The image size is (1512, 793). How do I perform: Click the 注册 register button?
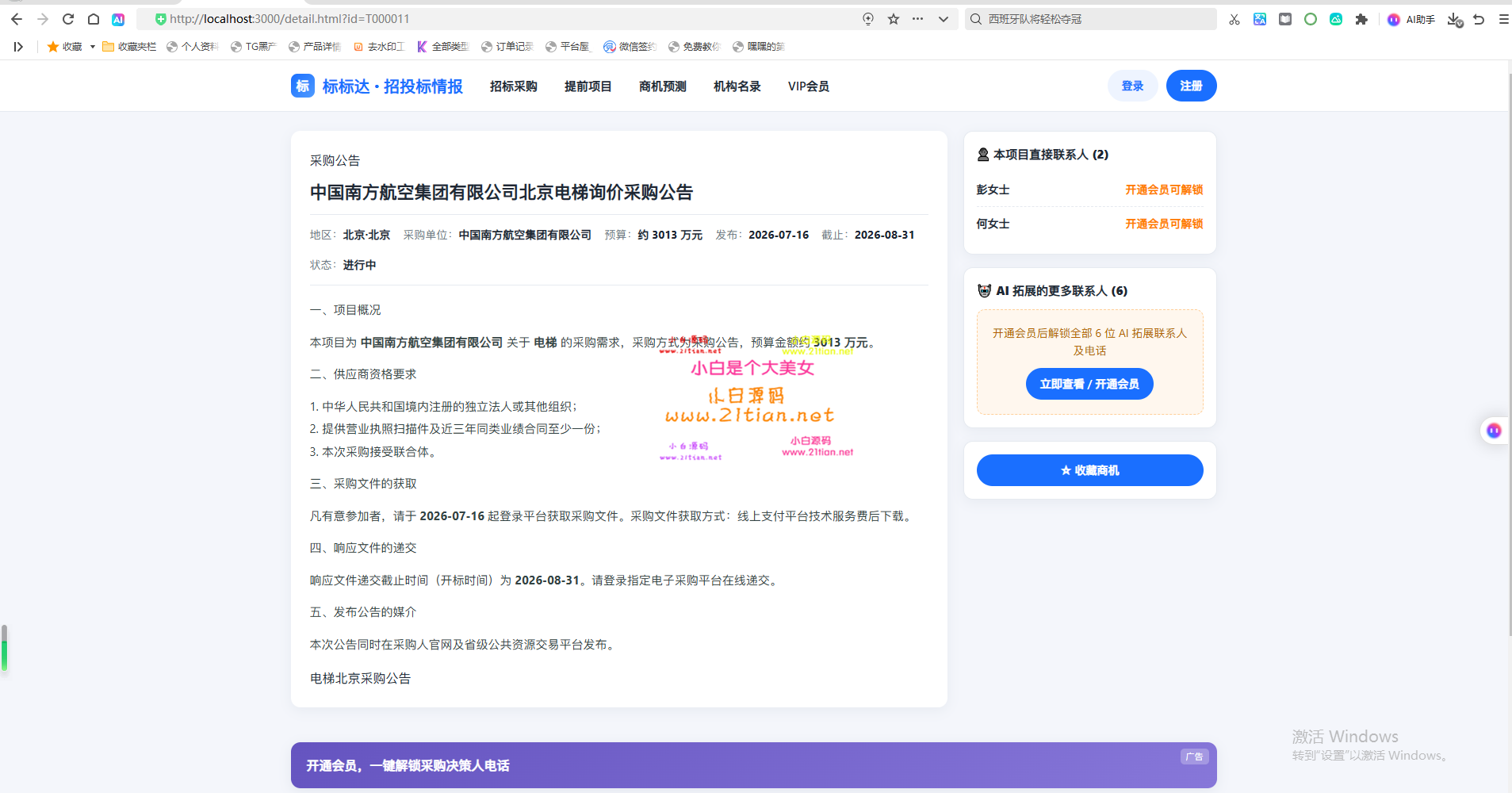(1192, 86)
